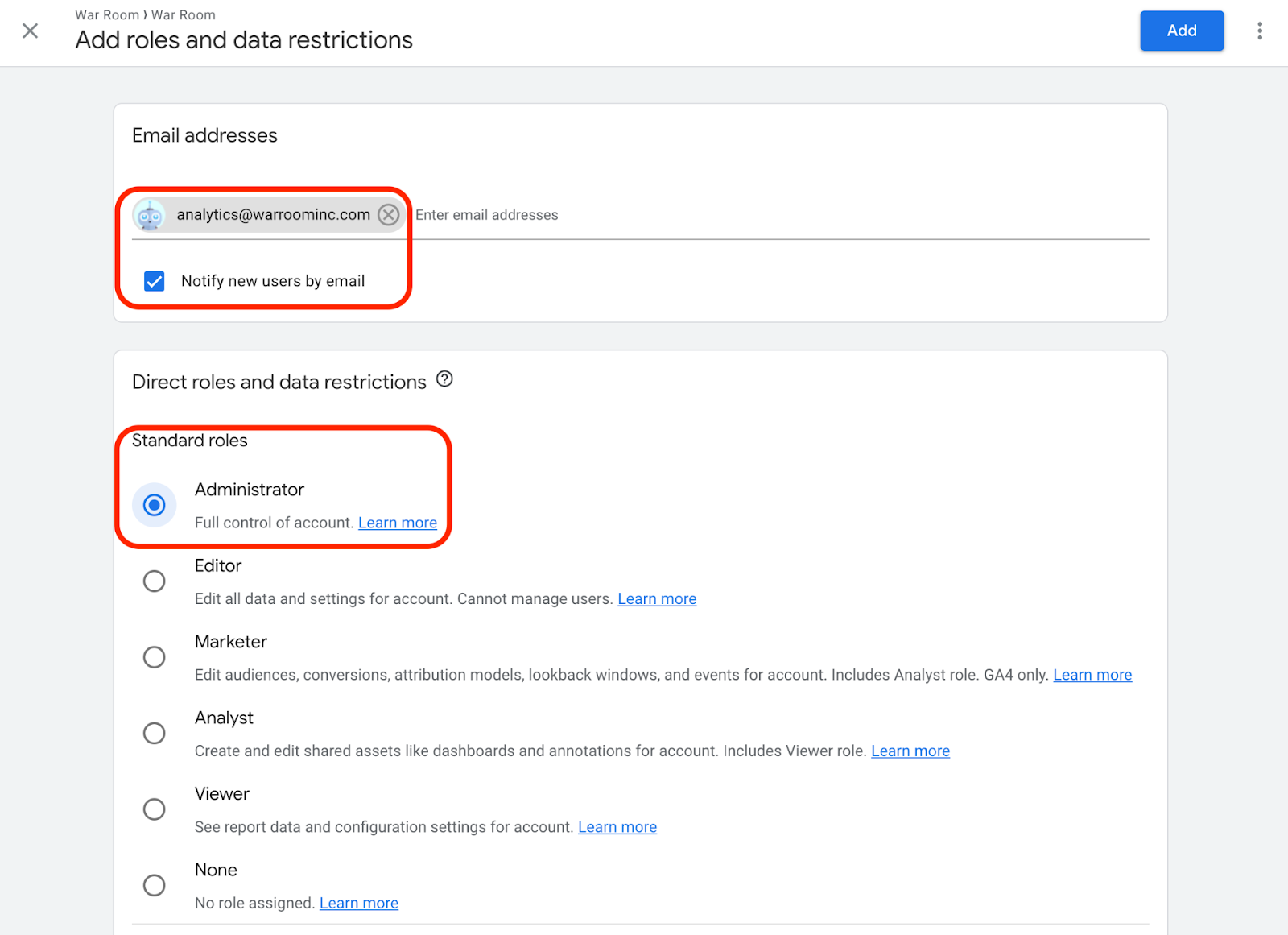Screen dimensions: 1288x935
Task: Click the help icon beside Direct roles
Action: 444,379
